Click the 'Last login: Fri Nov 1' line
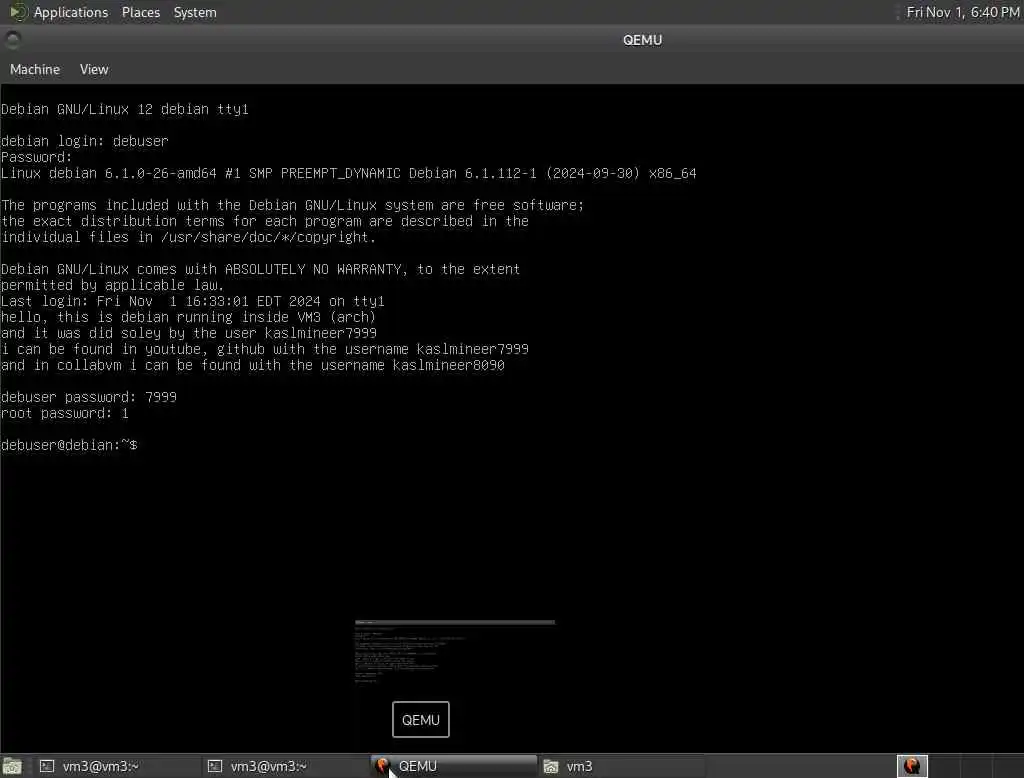The height and width of the screenshot is (778, 1024). pos(193,301)
